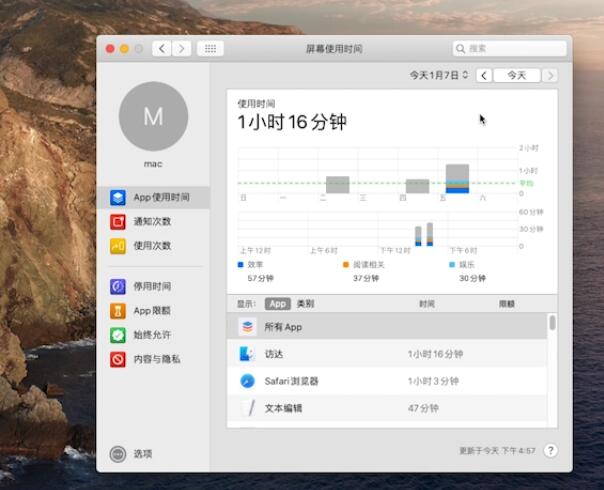Click 1小时3分钟 time for Safari浏览器
Screen dimensions: 604x490
[x=433, y=381]
